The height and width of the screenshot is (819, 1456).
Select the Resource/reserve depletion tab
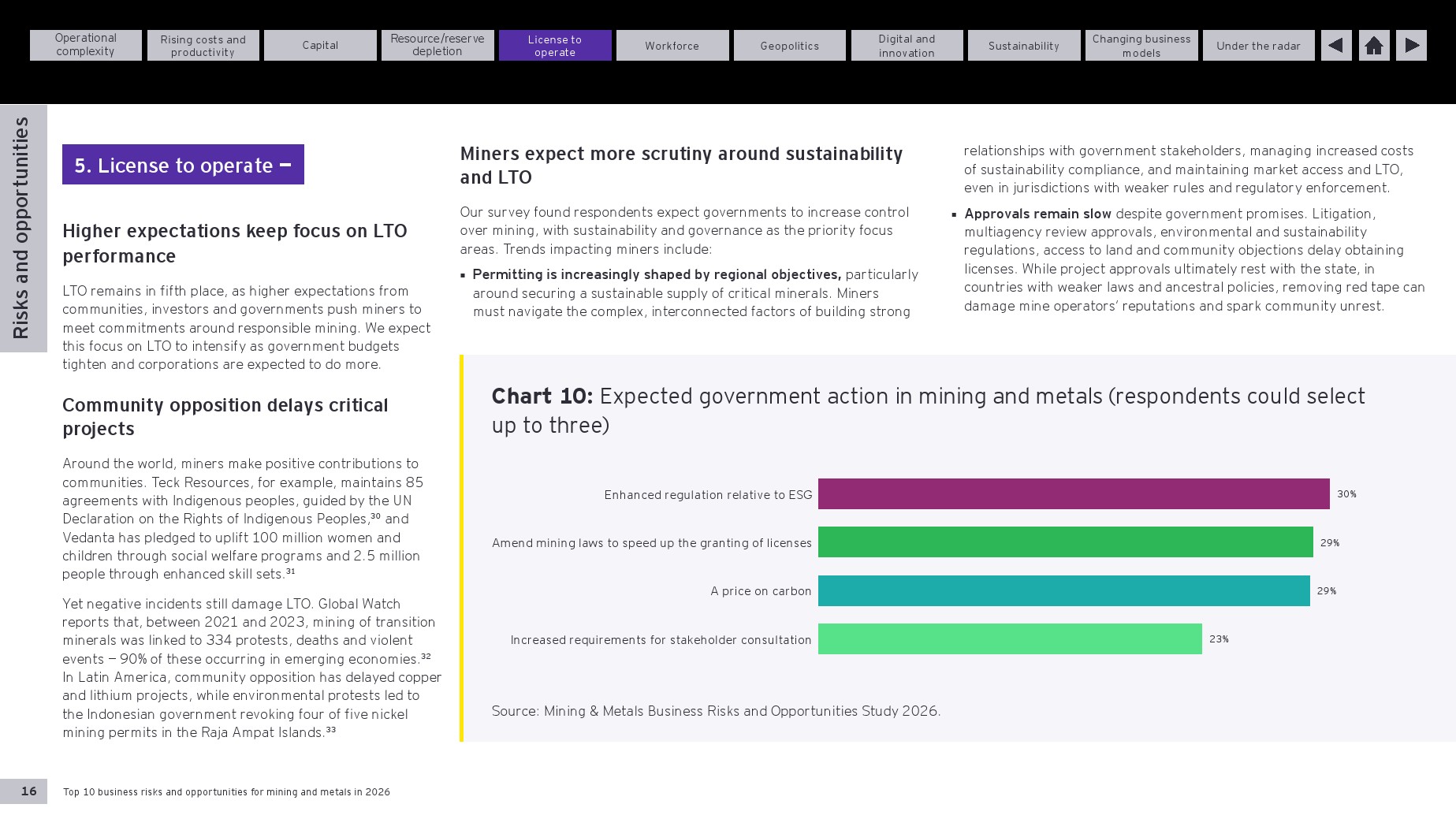point(438,45)
